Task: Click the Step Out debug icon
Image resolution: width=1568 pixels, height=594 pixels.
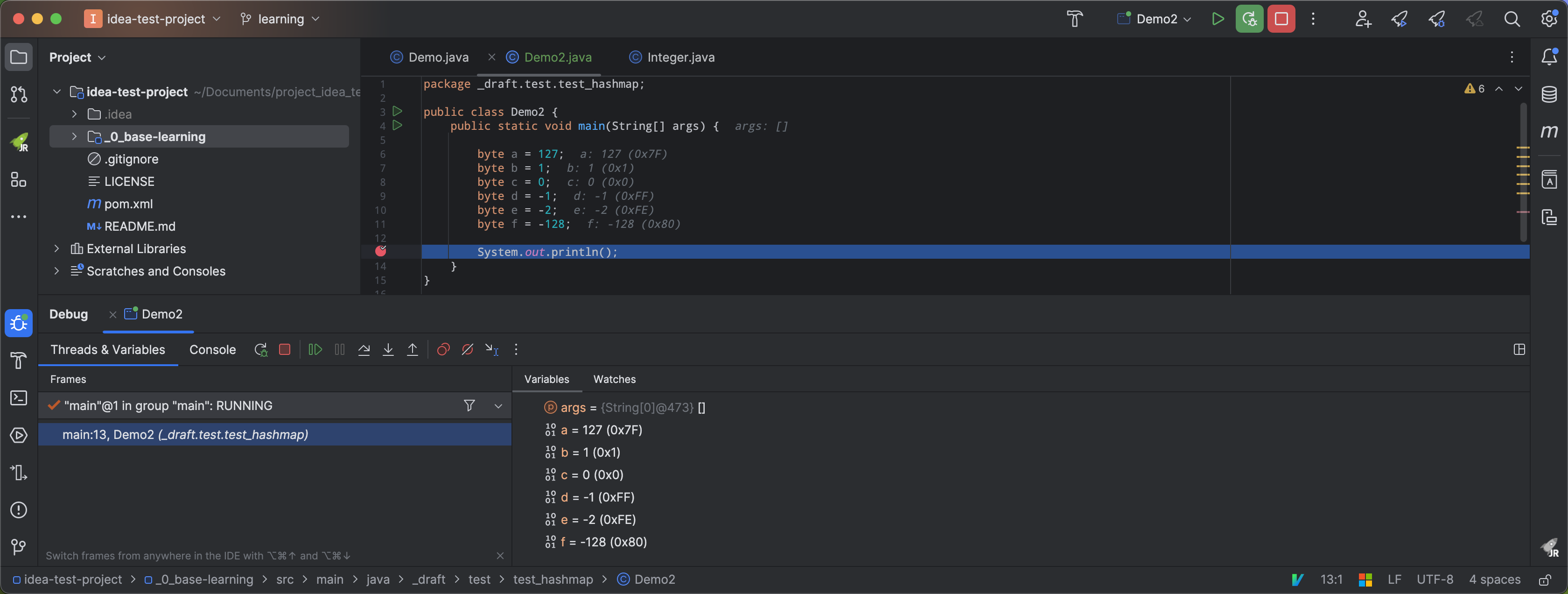Action: (x=412, y=350)
